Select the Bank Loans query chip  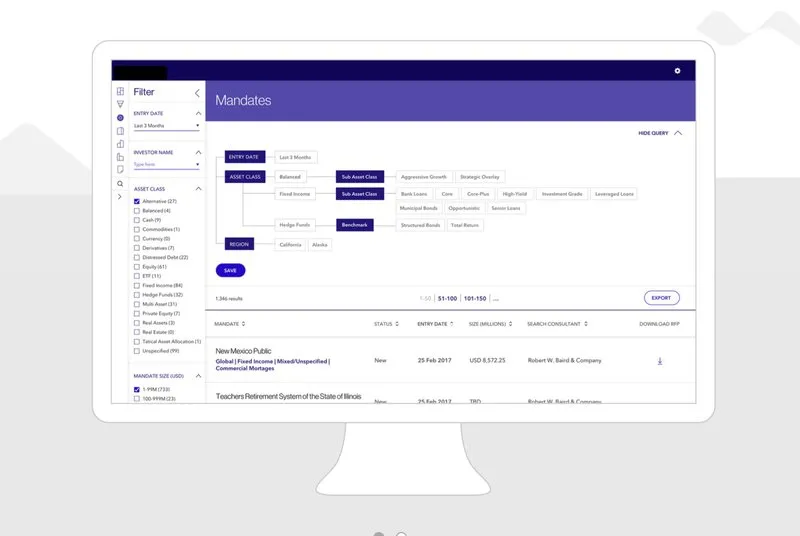click(x=414, y=194)
